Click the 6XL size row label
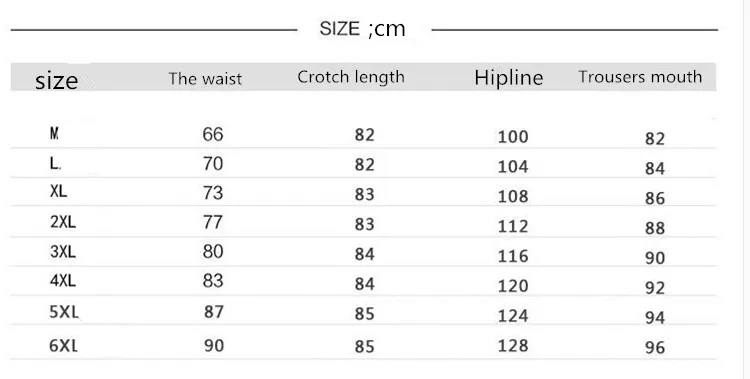The width and height of the screenshot is (750, 379). click(x=63, y=346)
